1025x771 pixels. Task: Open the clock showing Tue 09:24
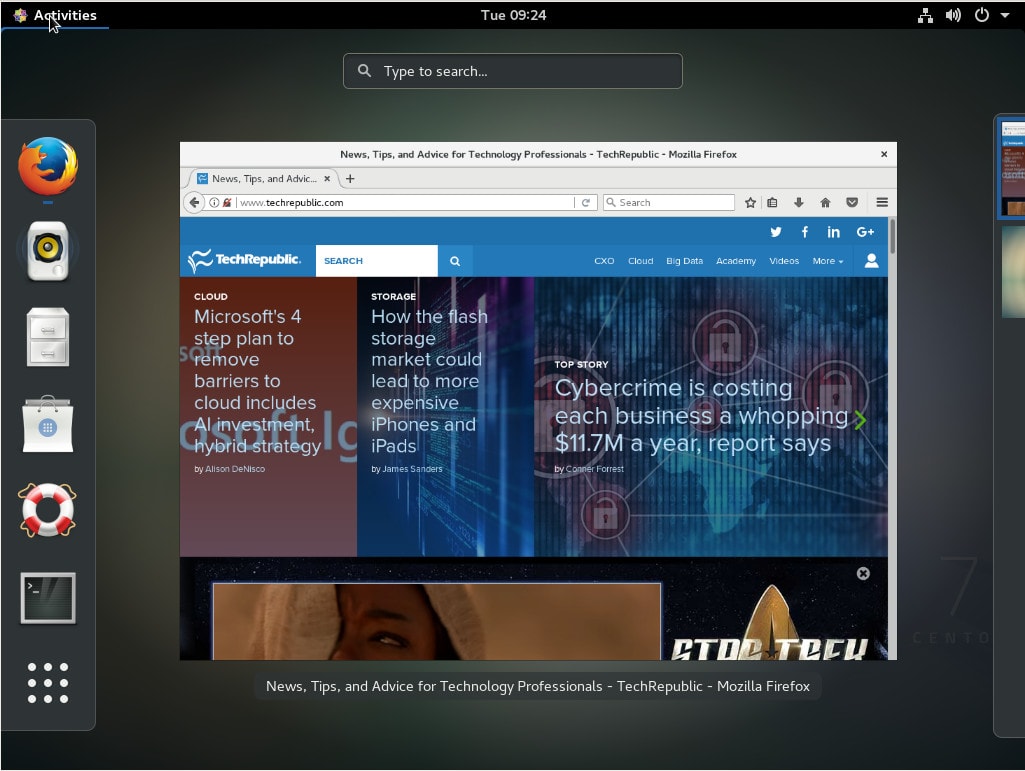[x=513, y=15]
